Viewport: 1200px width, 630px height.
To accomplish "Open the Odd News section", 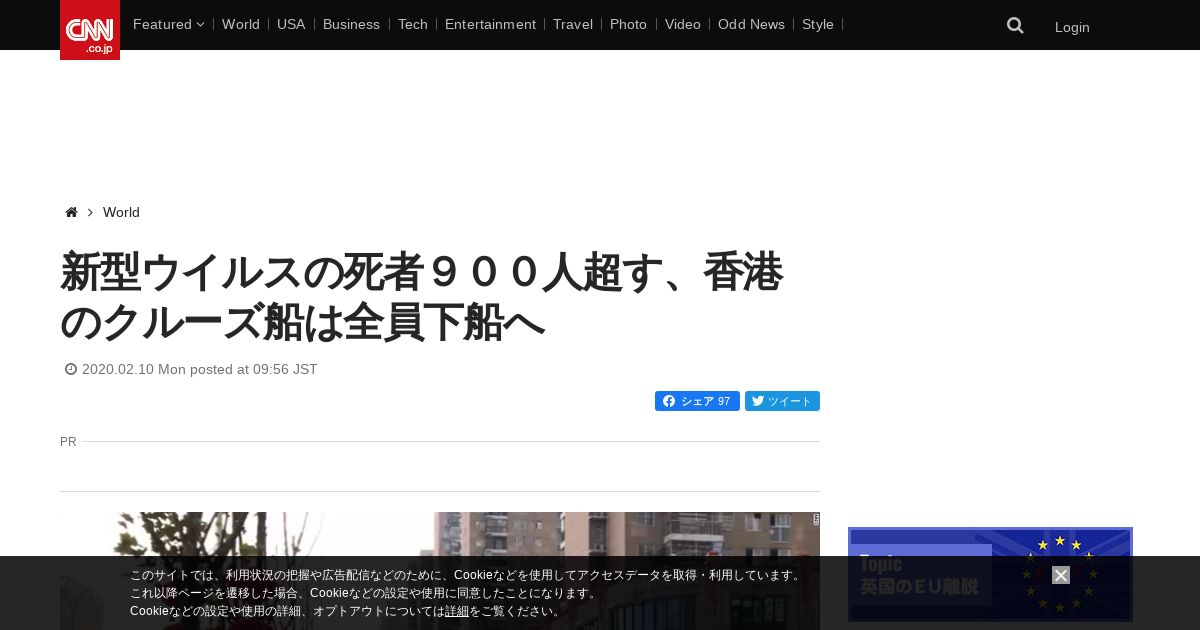I will pyautogui.click(x=751, y=24).
